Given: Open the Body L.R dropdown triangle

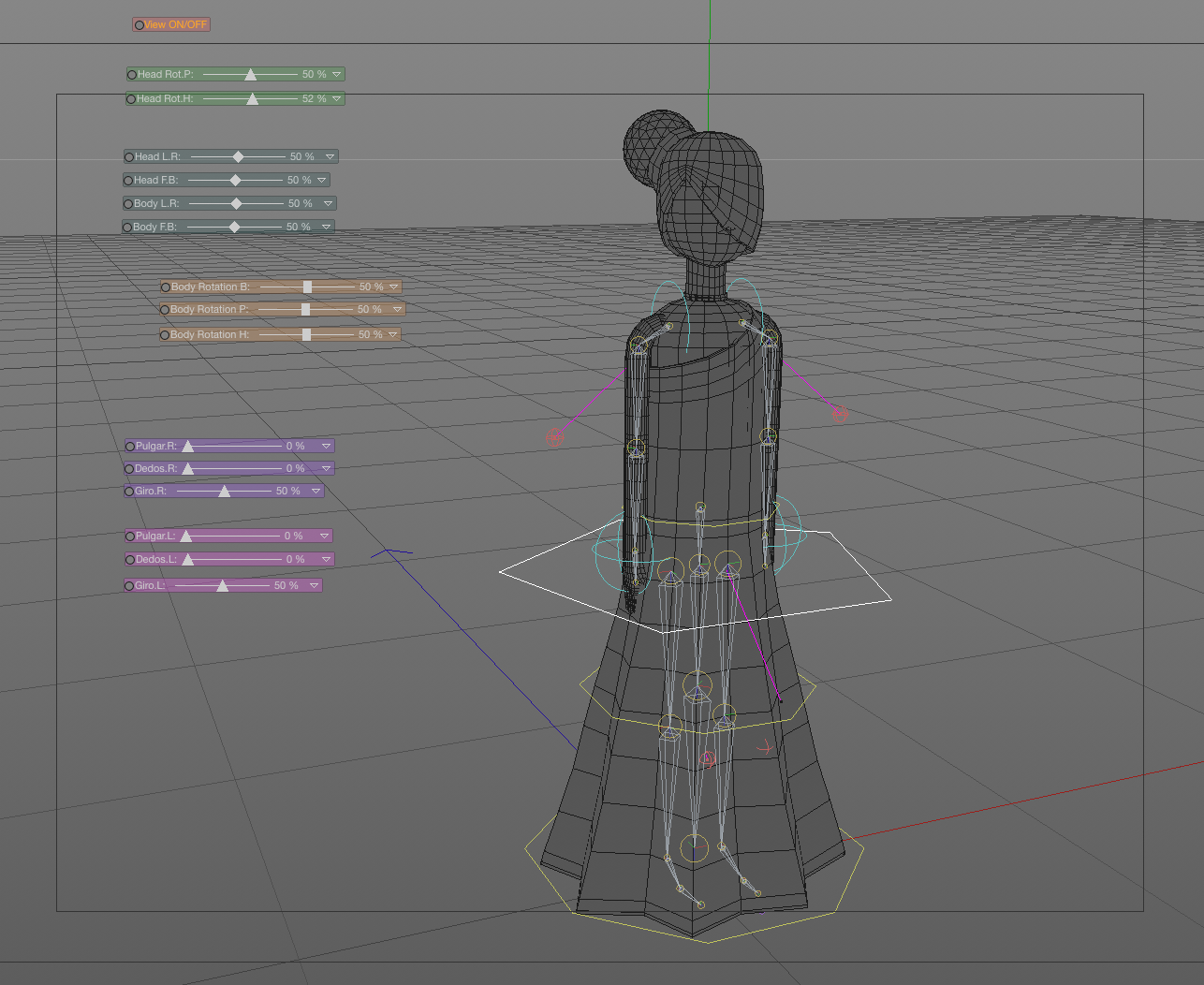Looking at the screenshot, I should [329, 203].
